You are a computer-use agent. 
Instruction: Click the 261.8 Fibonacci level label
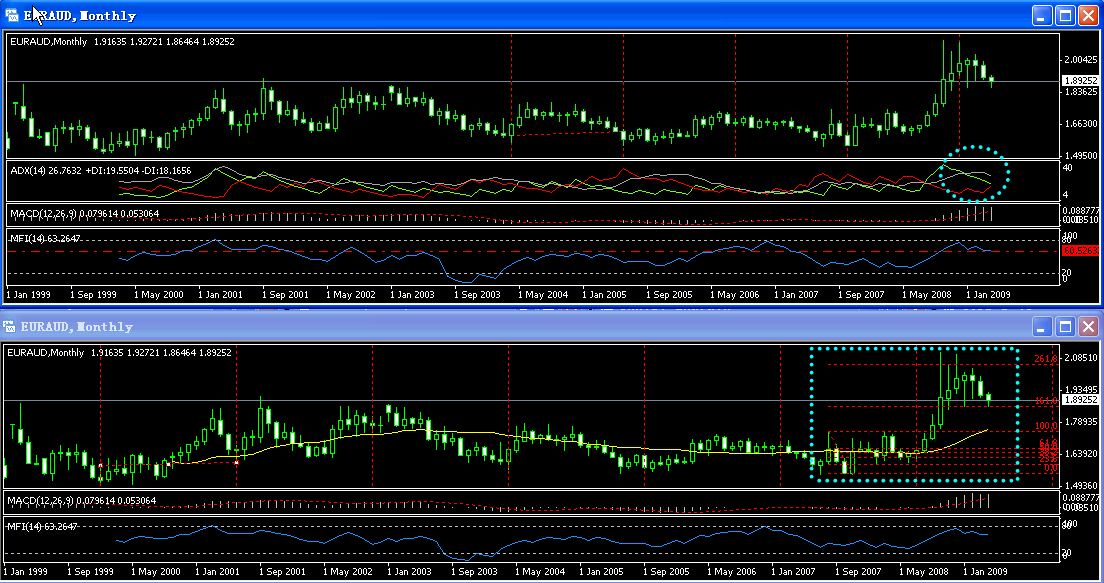1045,359
